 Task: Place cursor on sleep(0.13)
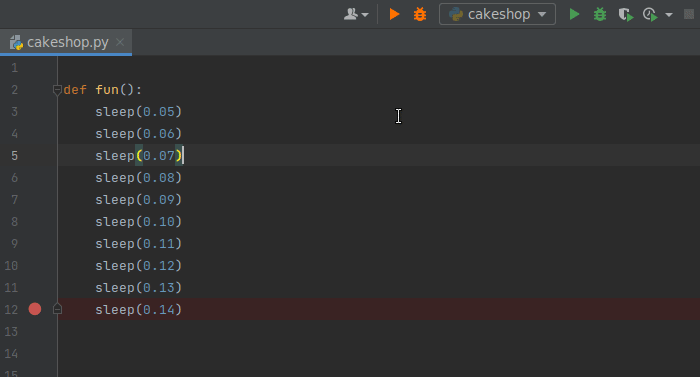138,288
